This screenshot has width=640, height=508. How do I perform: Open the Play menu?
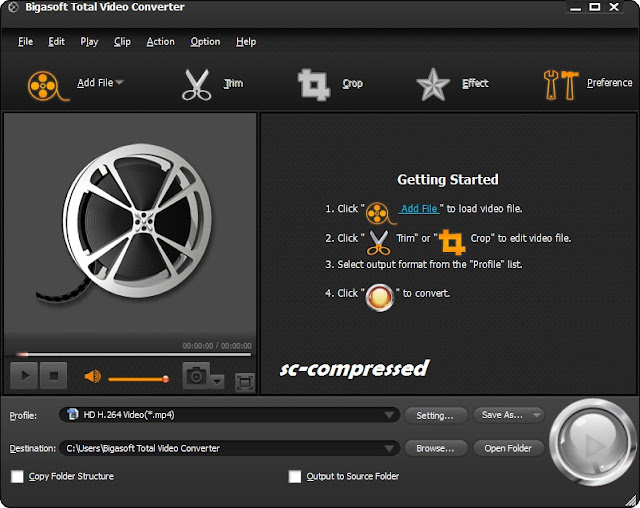pos(89,42)
